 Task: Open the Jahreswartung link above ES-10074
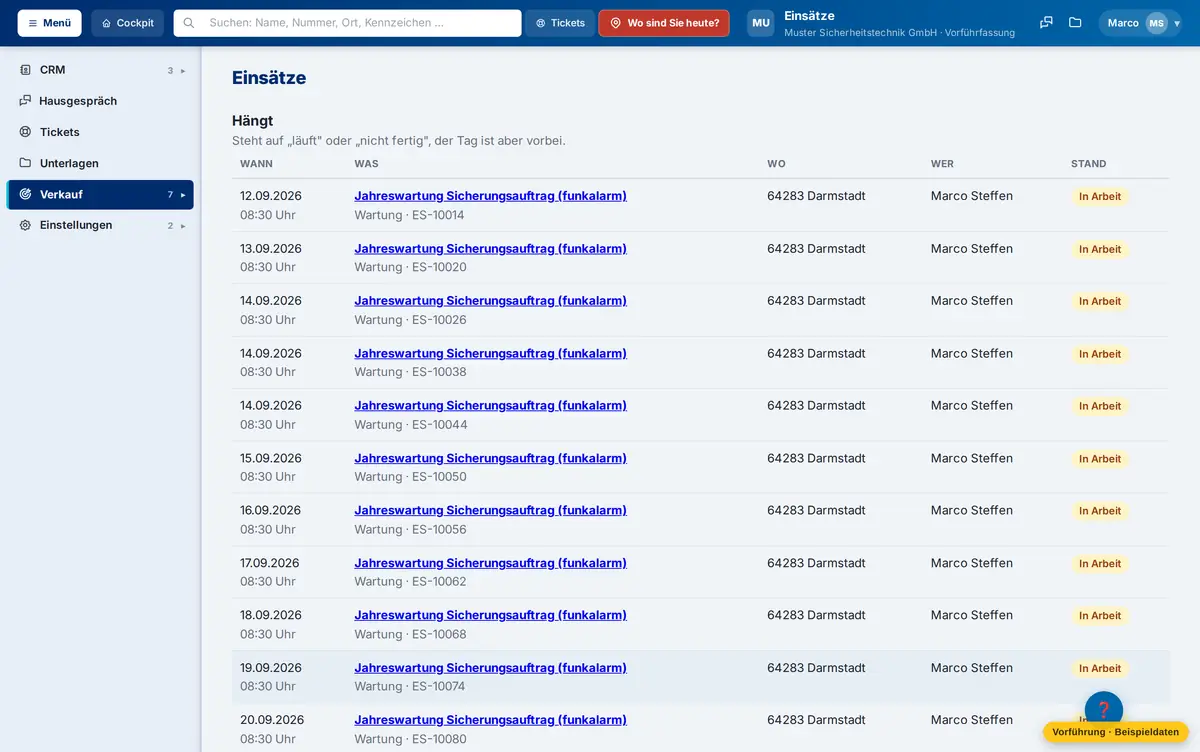point(491,668)
